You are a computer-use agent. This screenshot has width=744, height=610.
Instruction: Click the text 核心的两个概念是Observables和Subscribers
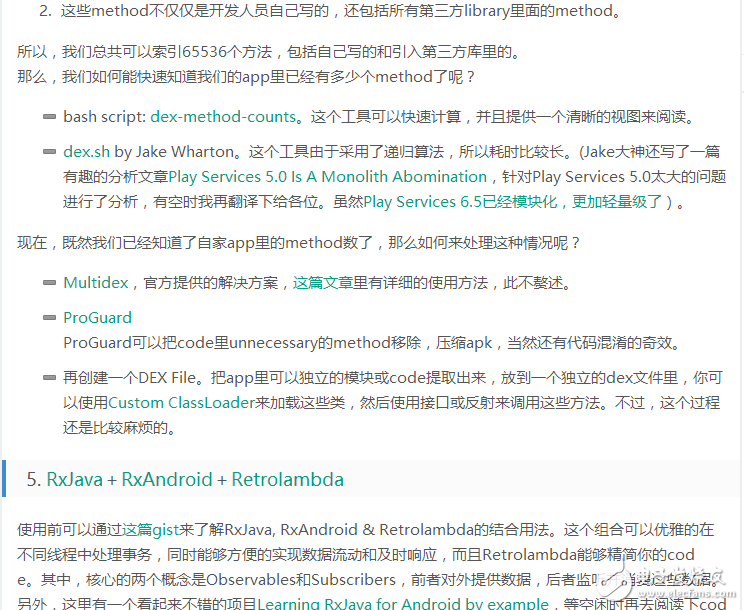pyautogui.click(x=241, y=580)
